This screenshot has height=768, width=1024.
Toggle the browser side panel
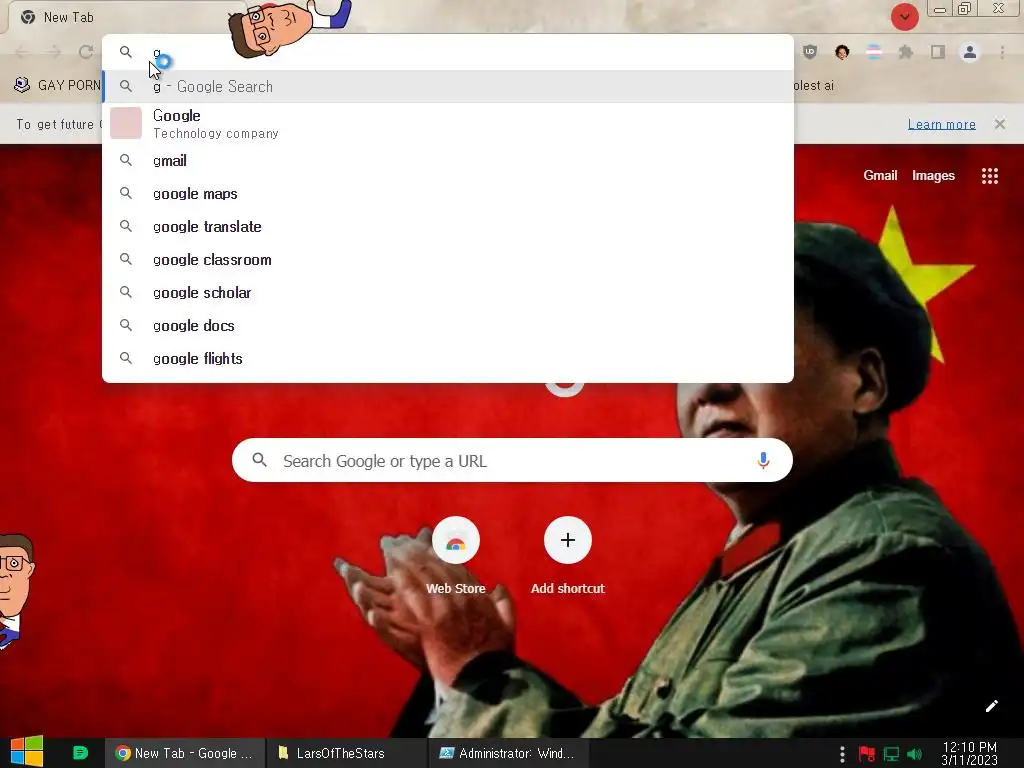938,52
